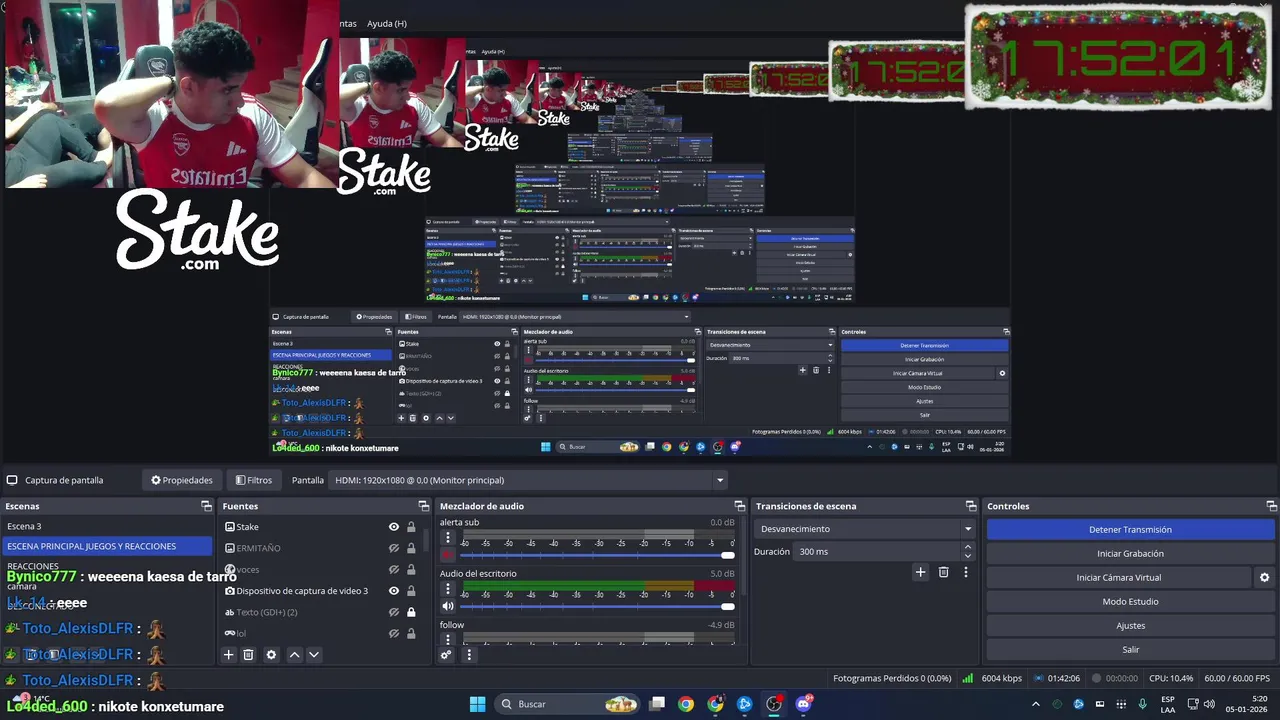Toggle lock on Stake source

pyautogui.click(x=411, y=527)
